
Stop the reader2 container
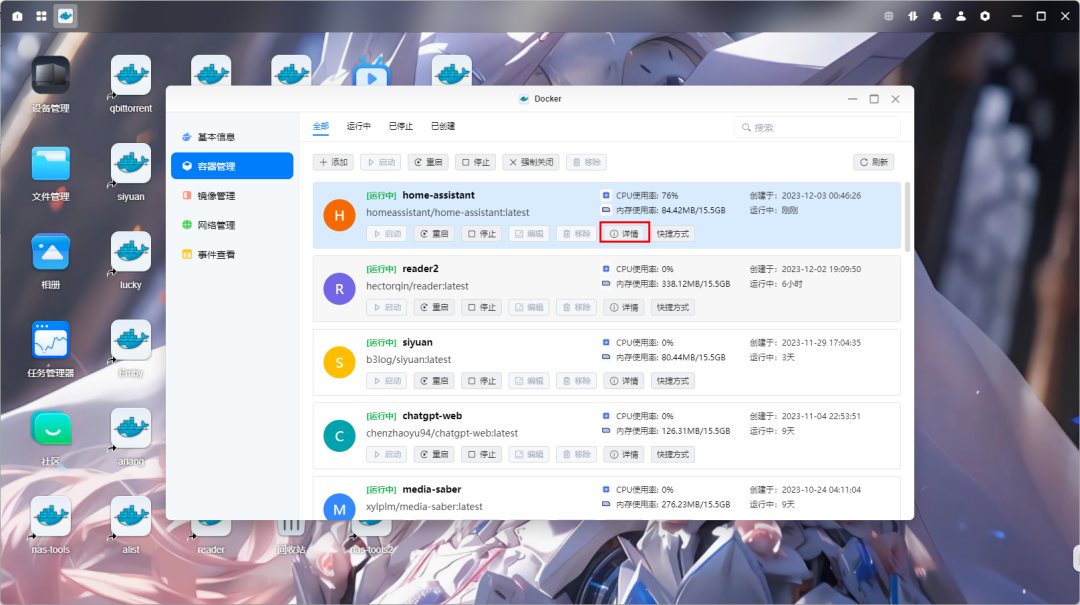(x=481, y=307)
